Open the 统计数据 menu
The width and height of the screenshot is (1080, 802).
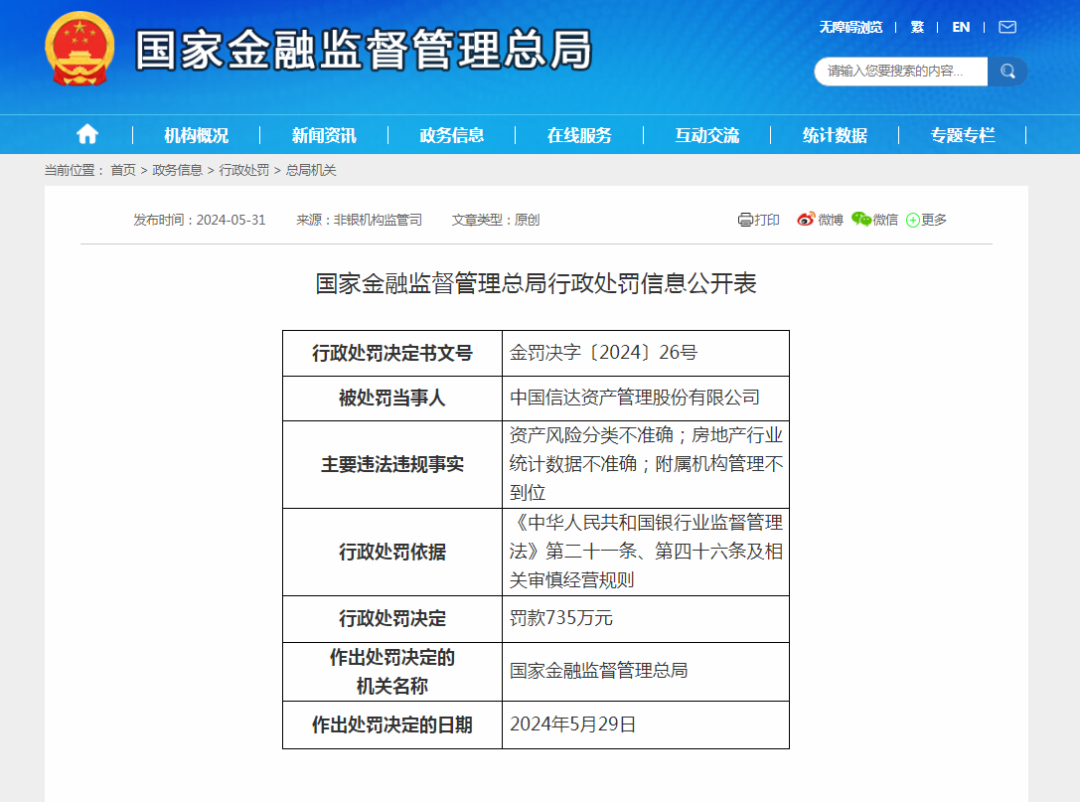835,135
